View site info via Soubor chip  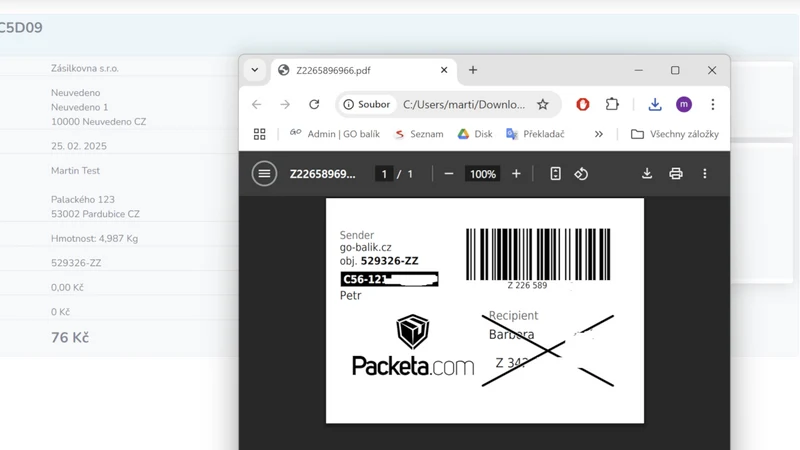367,105
